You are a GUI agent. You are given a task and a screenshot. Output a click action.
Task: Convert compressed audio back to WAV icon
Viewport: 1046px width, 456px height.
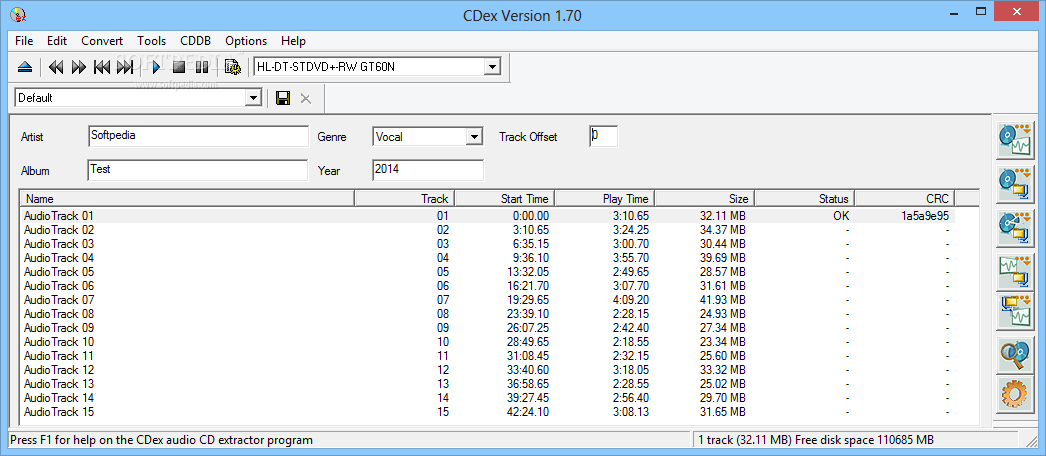tap(1015, 311)
